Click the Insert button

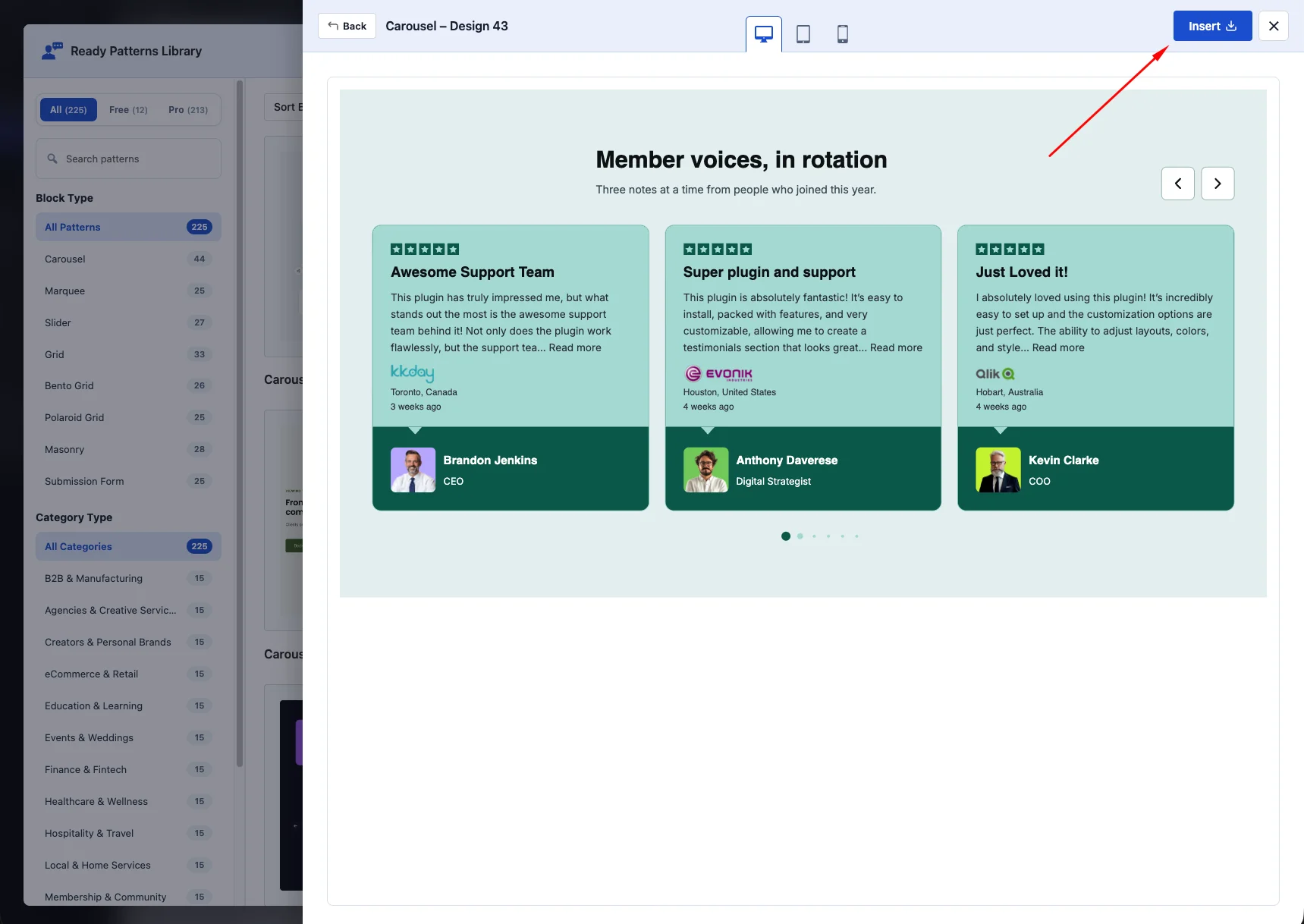coord(1212,26)
